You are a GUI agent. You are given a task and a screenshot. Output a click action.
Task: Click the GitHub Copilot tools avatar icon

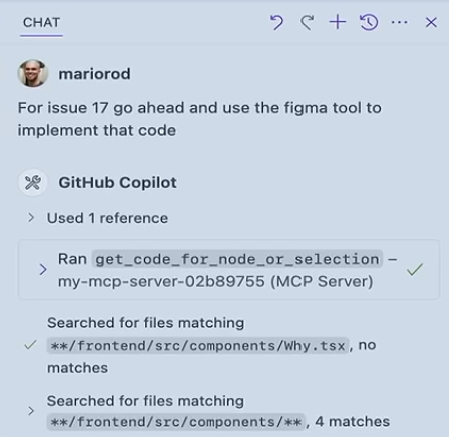(x=33, y=182)
